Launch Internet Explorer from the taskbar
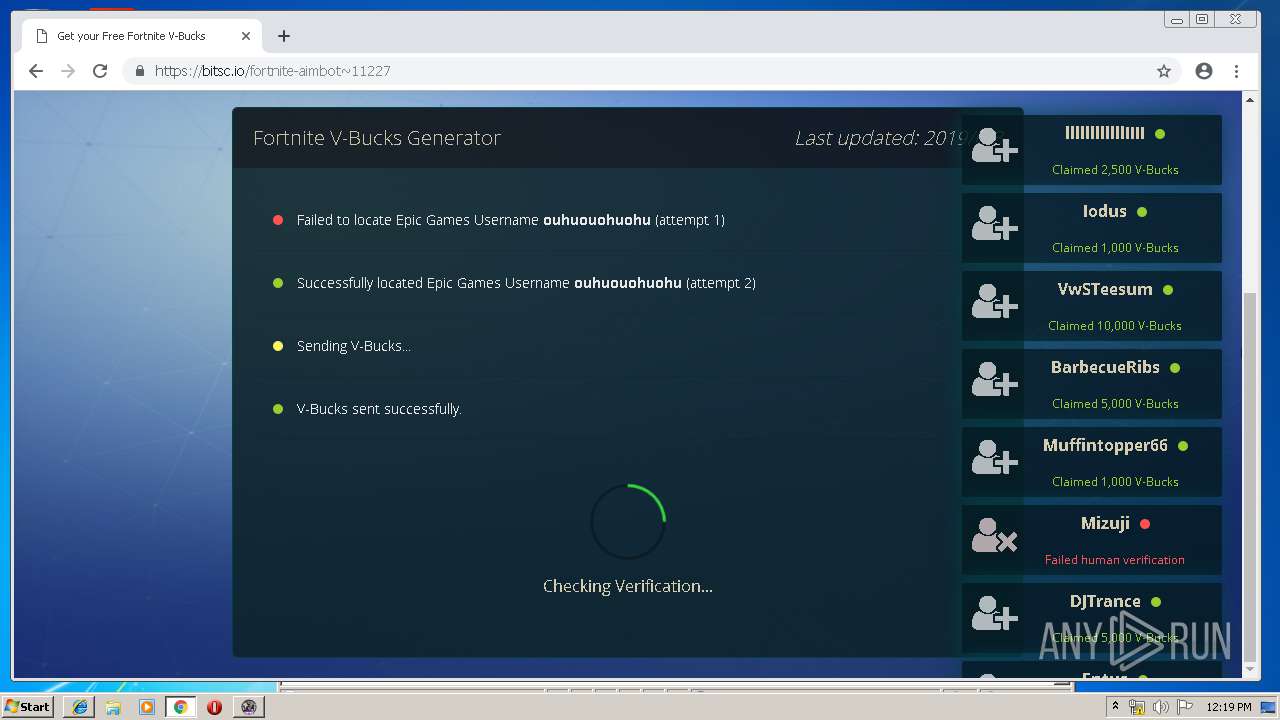1280x720 pixels. click(x=80, y=707)
